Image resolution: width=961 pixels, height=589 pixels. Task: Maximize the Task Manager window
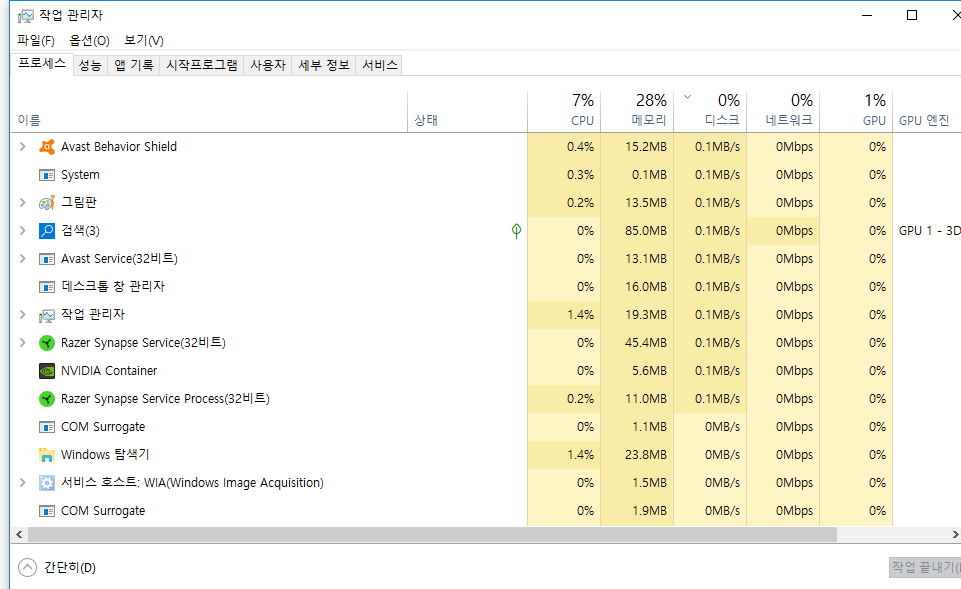click(912, 15)
